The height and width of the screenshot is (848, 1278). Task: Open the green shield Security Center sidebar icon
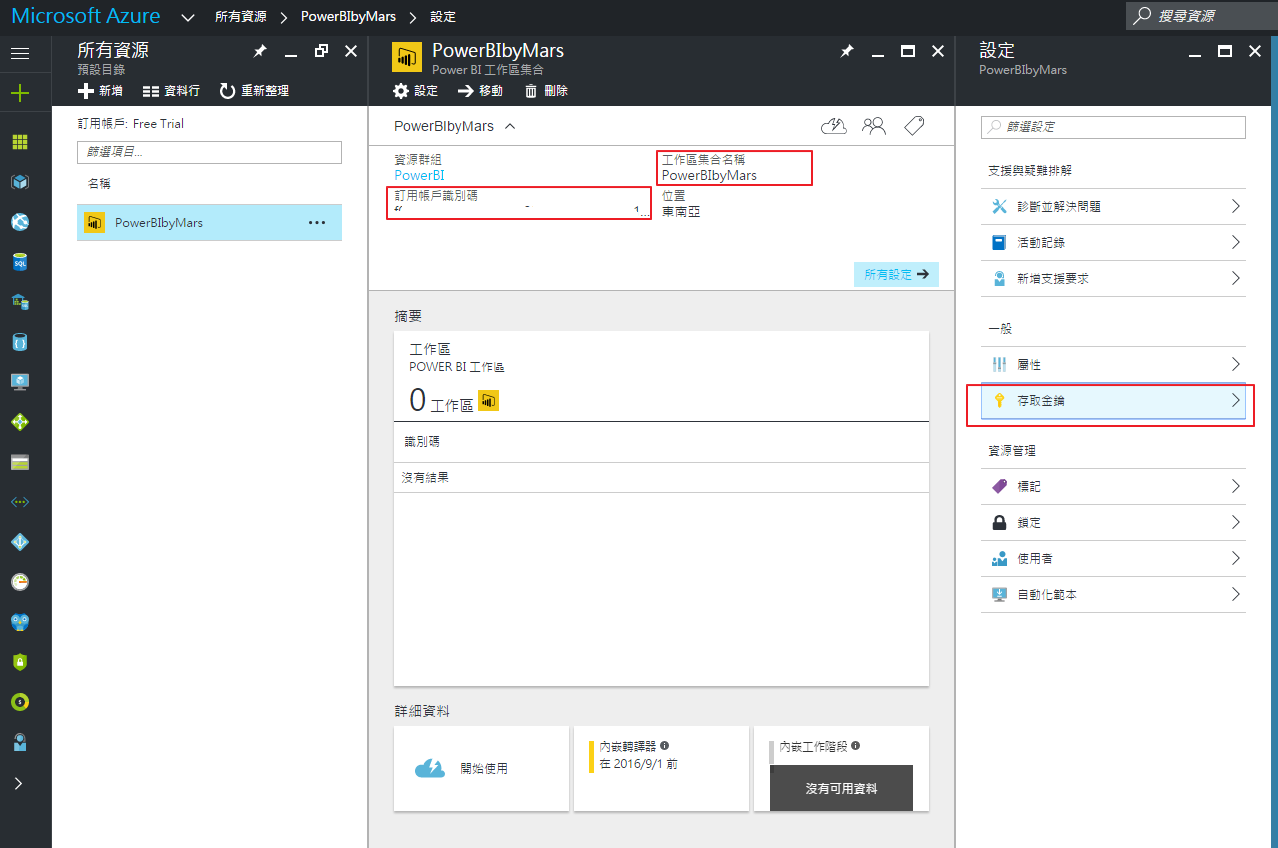[20, 662]
